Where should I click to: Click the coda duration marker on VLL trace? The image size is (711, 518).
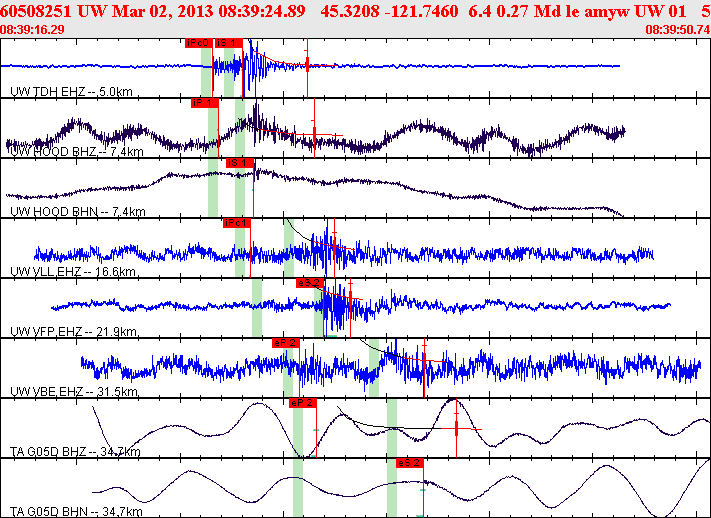(335, 247)
